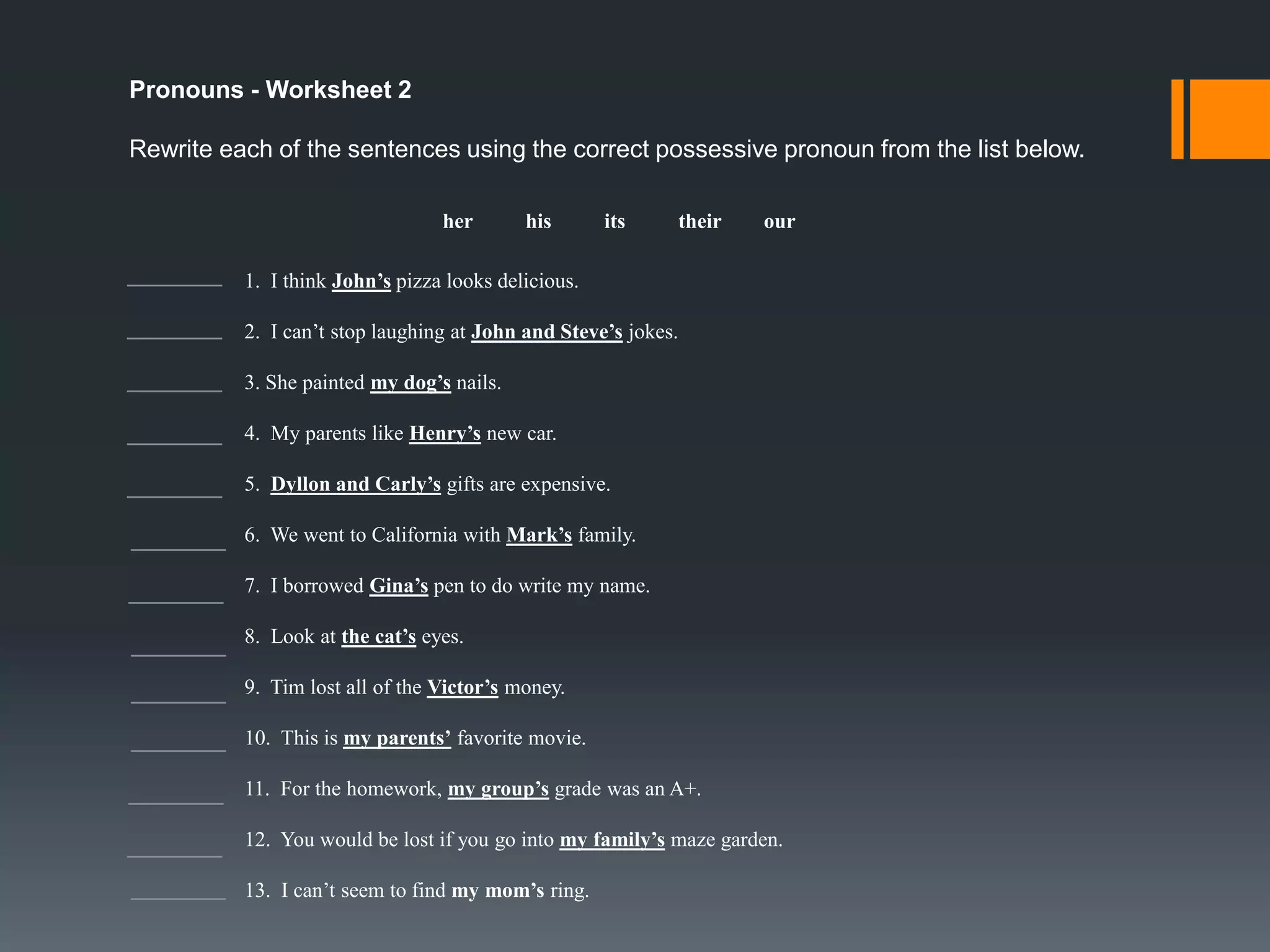Click the answer blank for sentence 13

[x=178, y=896]
